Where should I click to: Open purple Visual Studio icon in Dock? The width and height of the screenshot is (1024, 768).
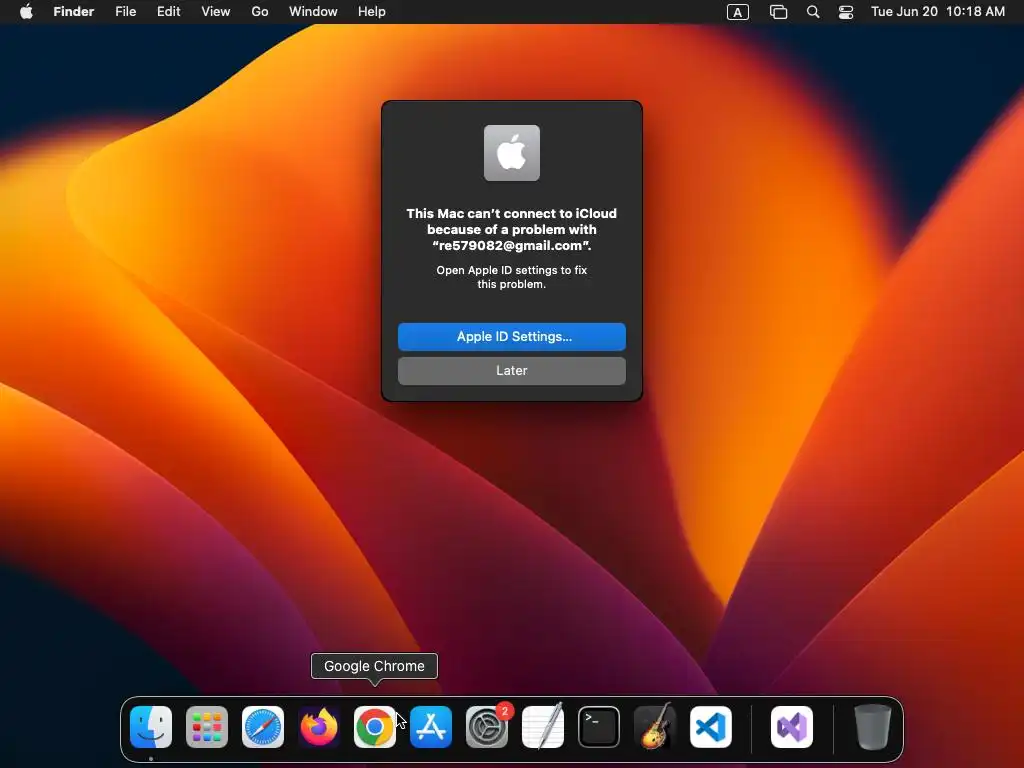pos(792,727)
